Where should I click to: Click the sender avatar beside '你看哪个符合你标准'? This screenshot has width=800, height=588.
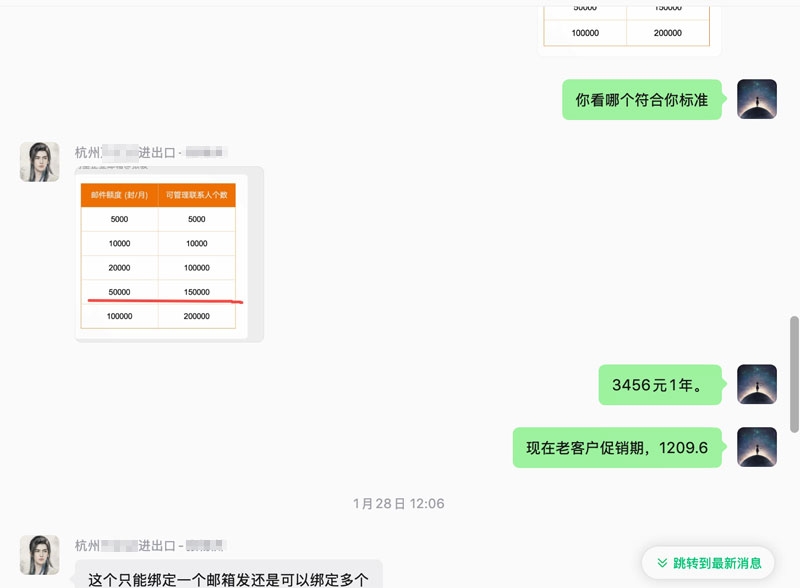(x=757, y=99)
